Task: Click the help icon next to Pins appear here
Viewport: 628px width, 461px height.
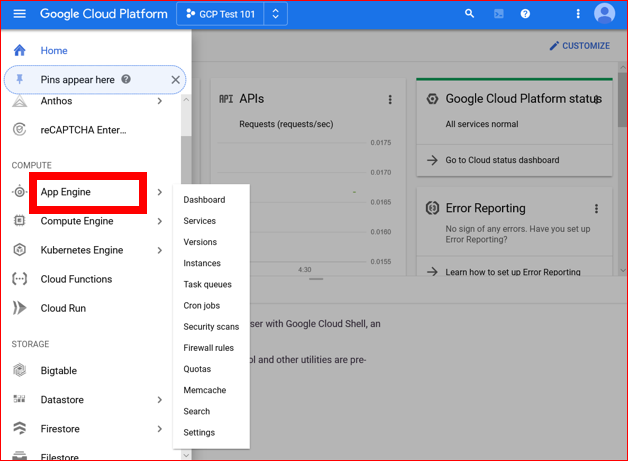Action: point(126,79)
